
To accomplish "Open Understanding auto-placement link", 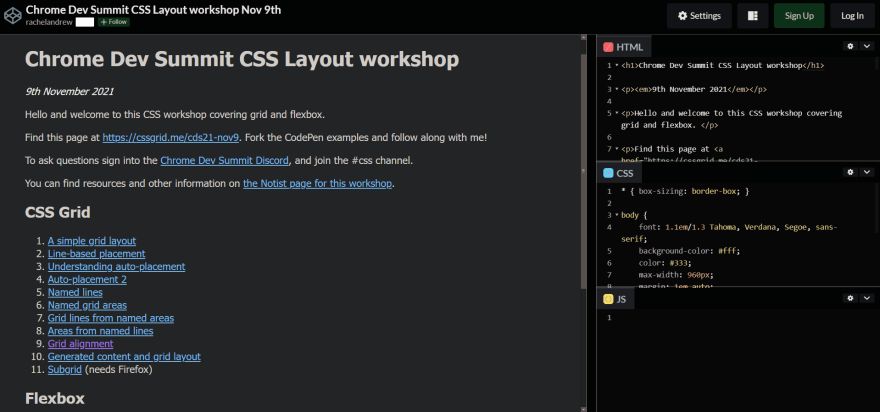I will tap(116, 267).
